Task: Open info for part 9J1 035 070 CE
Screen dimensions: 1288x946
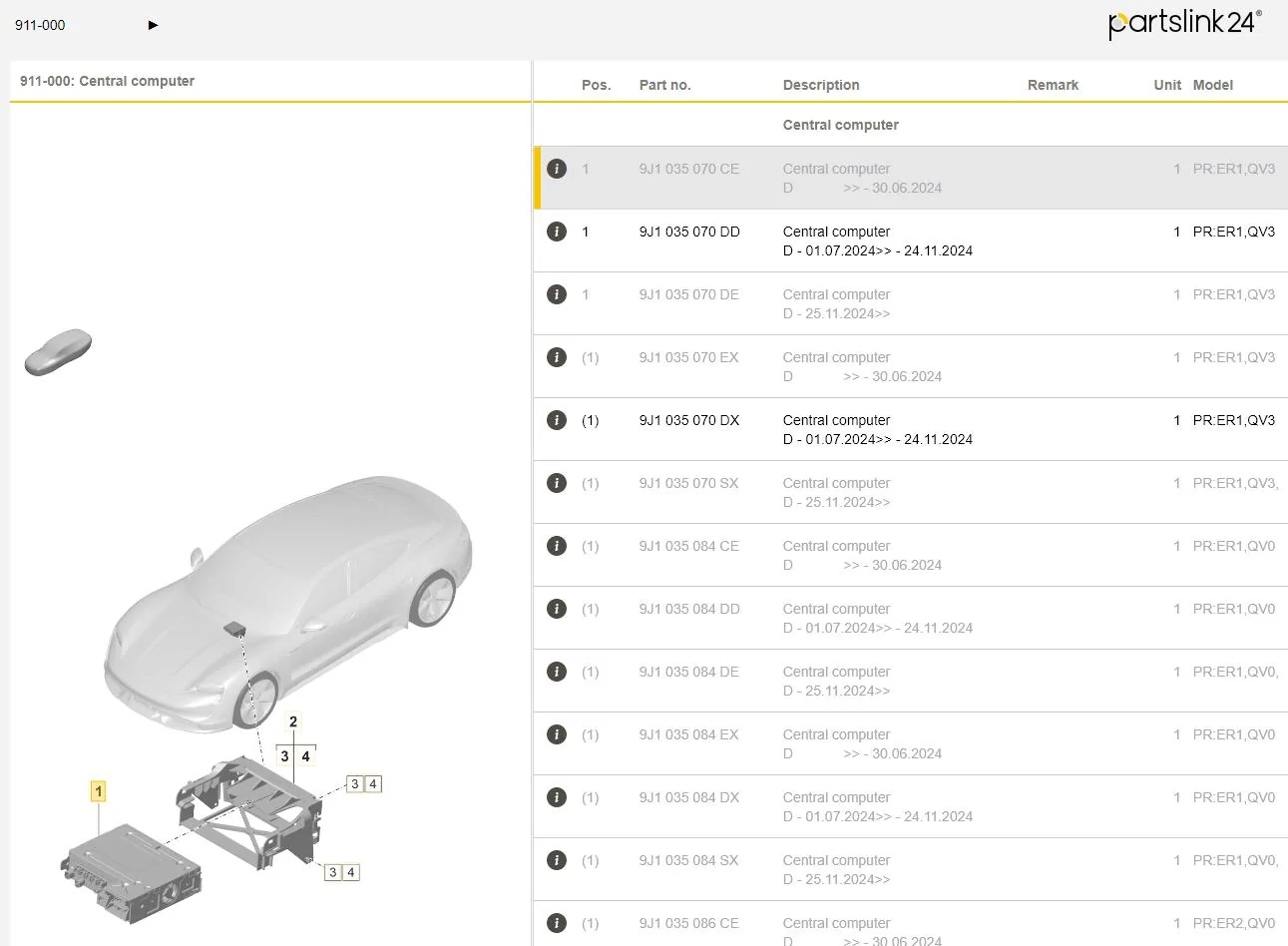Action: coord(557,169)
